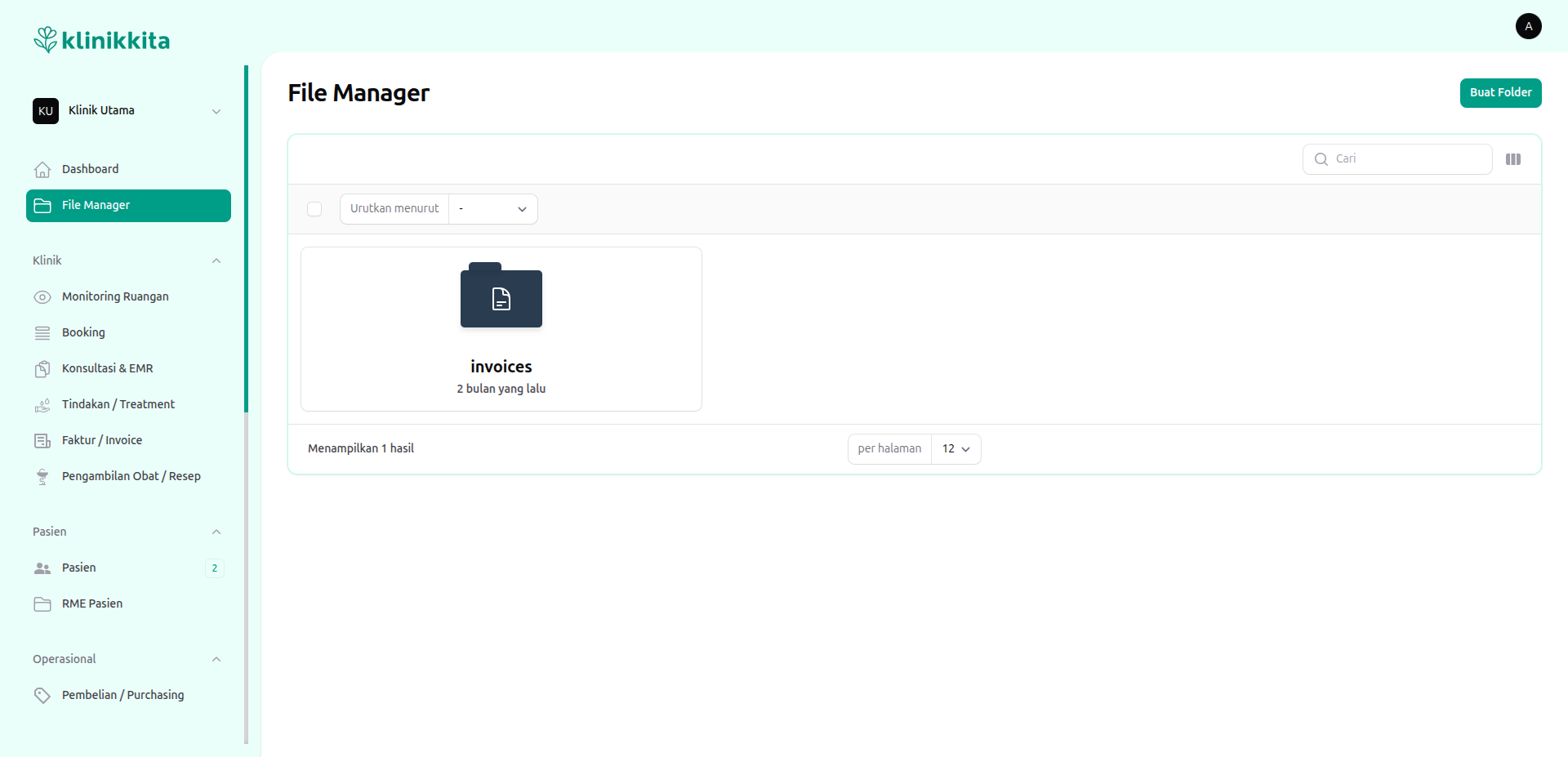The width and height of the screenshot is (1568, 757).
Task: Open Konsultasi & EMR clipboard icon
Action: pos(42,369)
